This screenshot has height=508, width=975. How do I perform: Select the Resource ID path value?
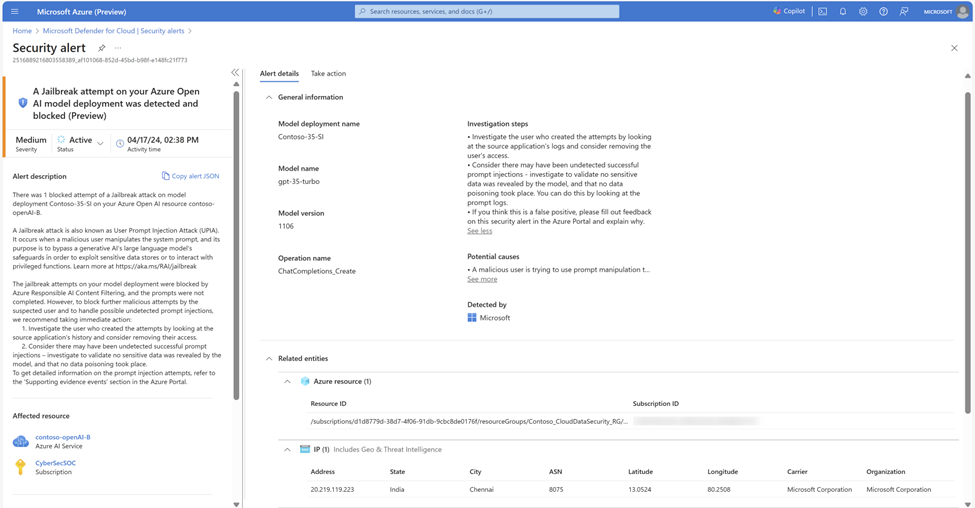(x=469, y=422)
